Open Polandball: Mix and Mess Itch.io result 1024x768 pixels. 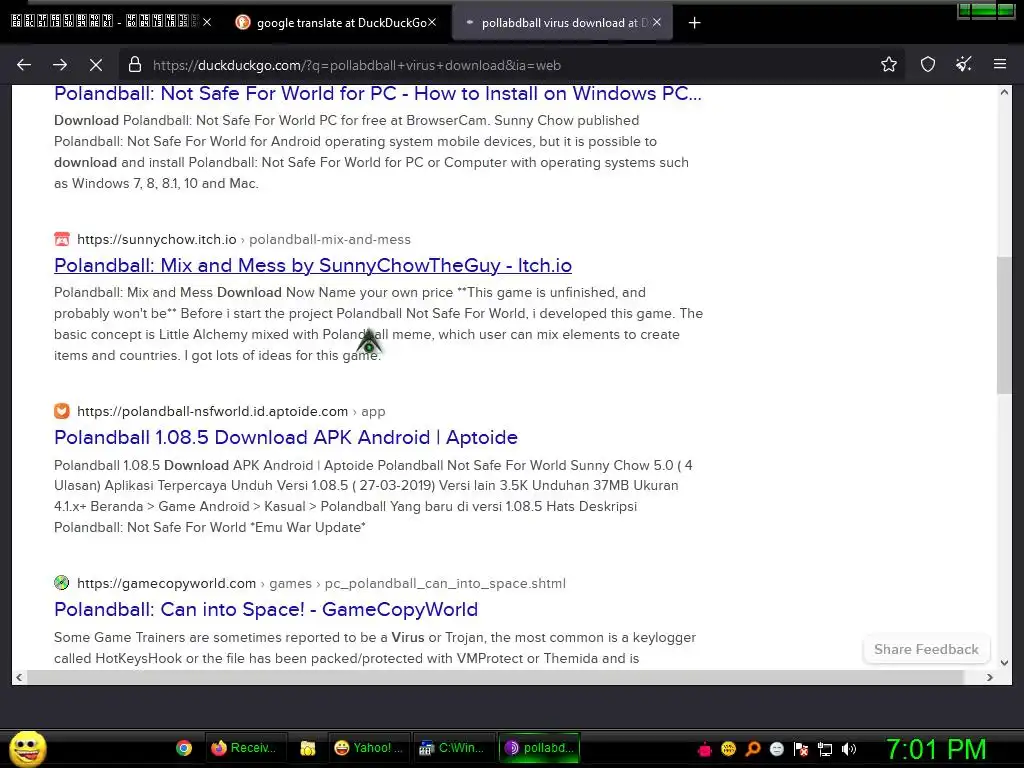coord(313,265)
